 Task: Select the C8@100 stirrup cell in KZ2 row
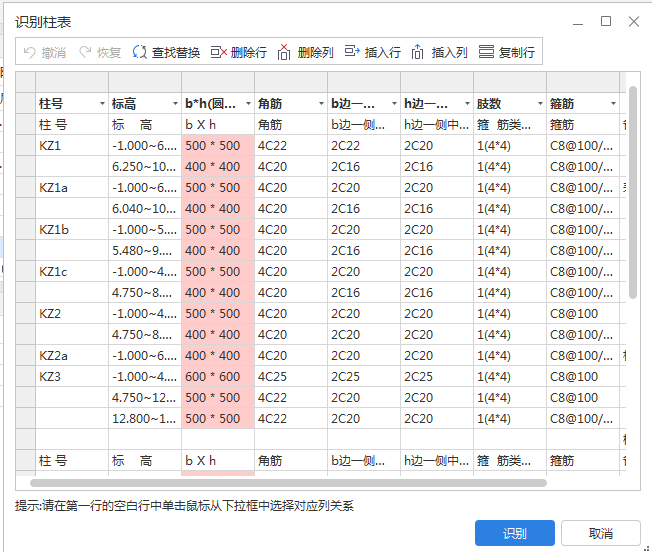[x=583, y=313]
